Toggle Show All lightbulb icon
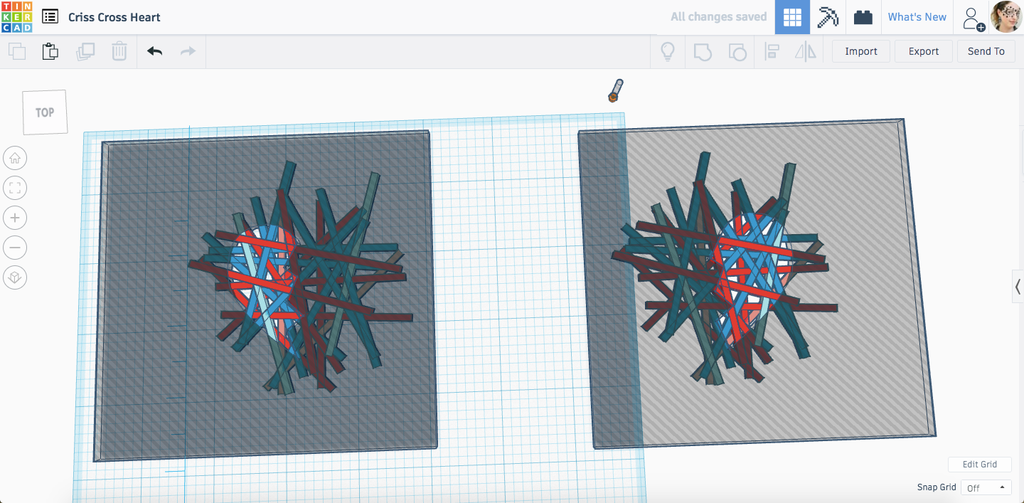1024x503 pixels. [667, 52]
